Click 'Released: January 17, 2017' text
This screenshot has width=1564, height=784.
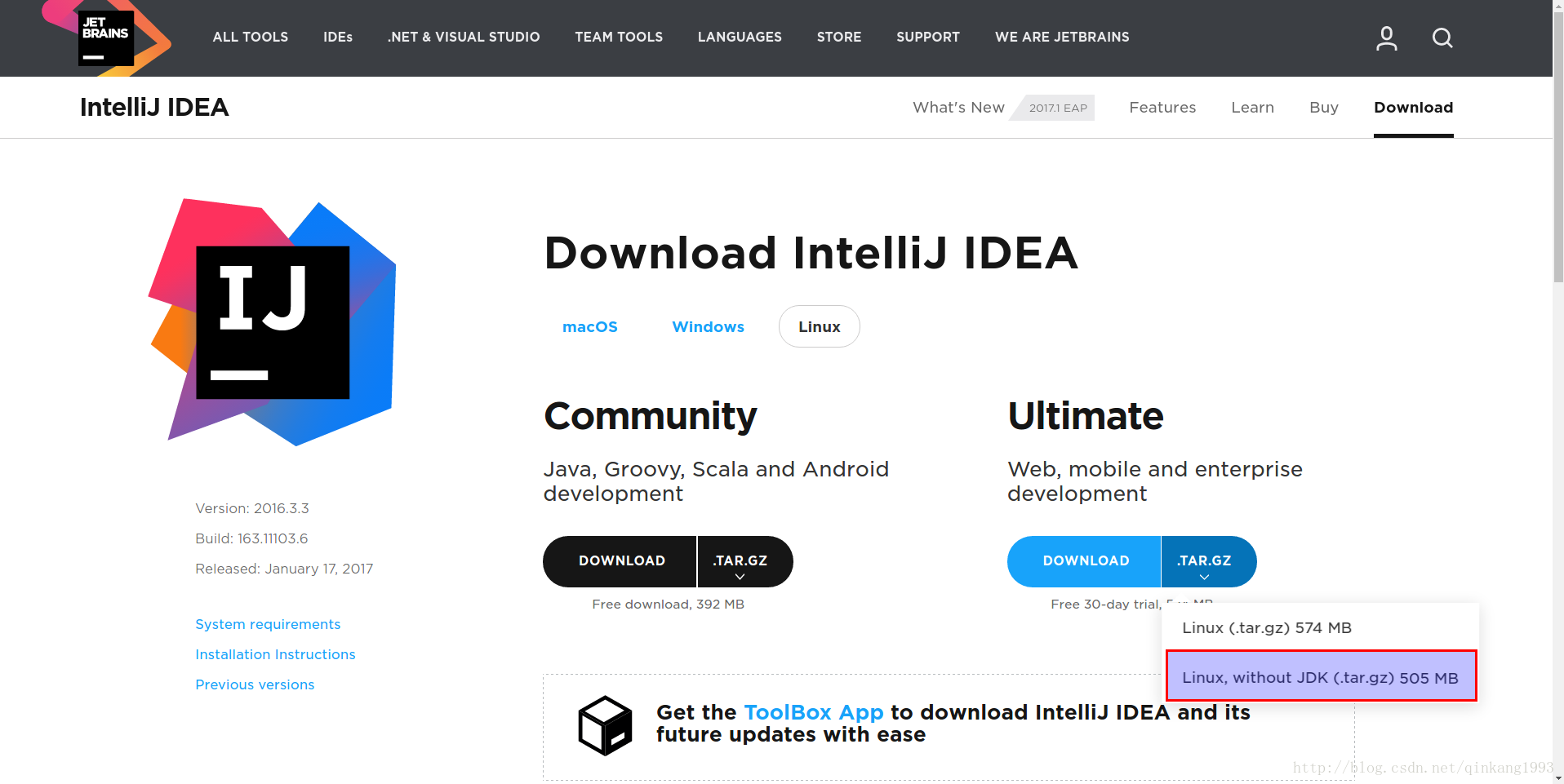pos(284,569)
